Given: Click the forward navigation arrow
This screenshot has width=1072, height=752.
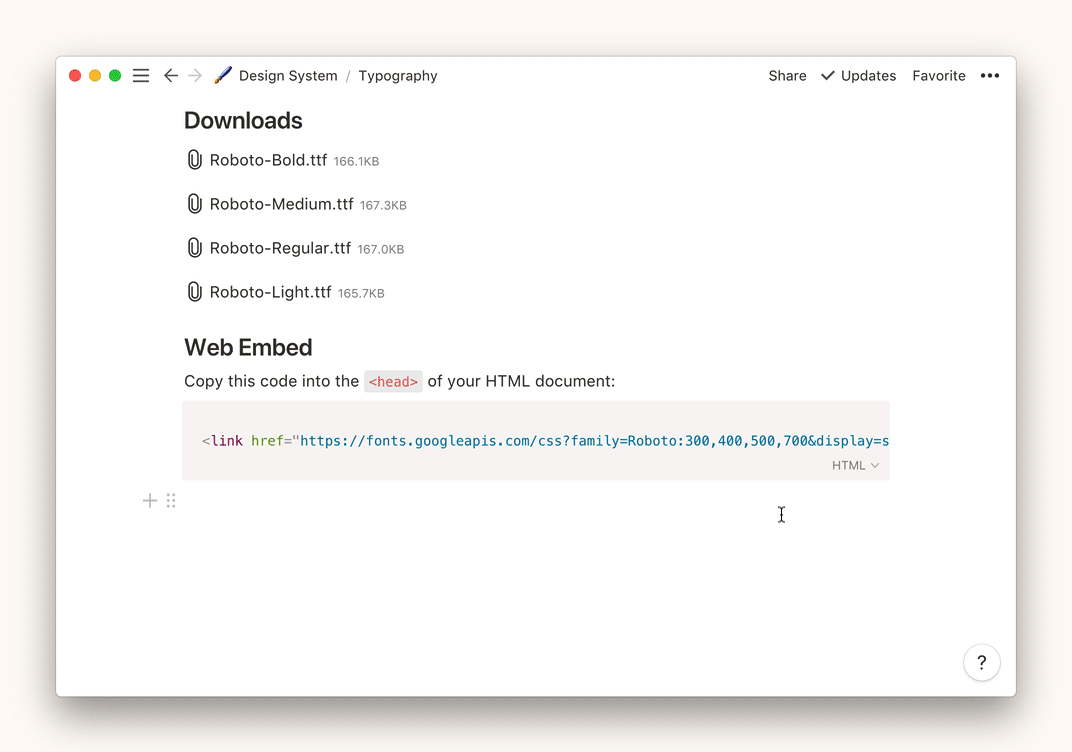Looking at the screenshot, I should coord(196,75).
